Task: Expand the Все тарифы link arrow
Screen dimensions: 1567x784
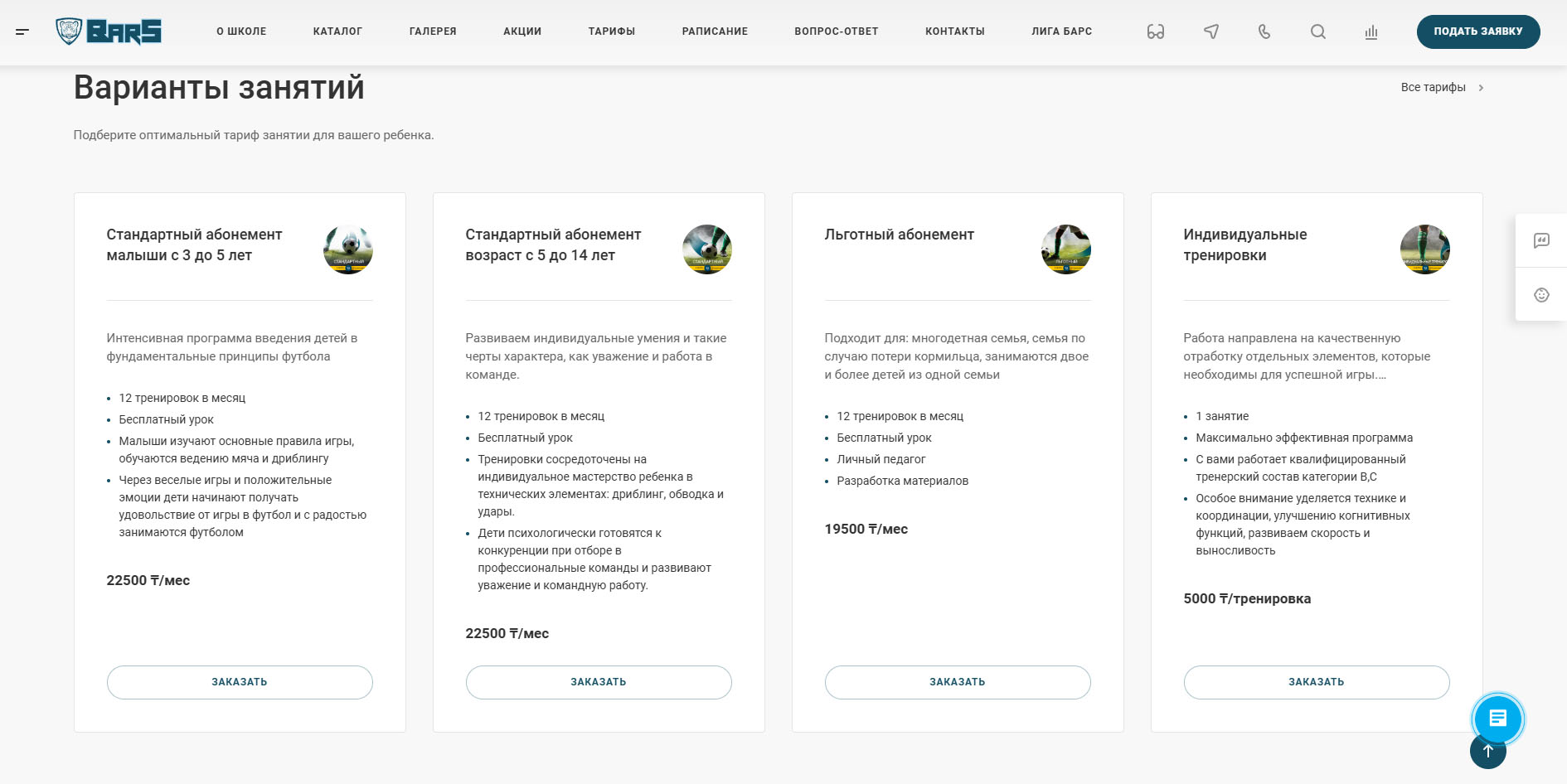Action: [x=1481, y=88]
